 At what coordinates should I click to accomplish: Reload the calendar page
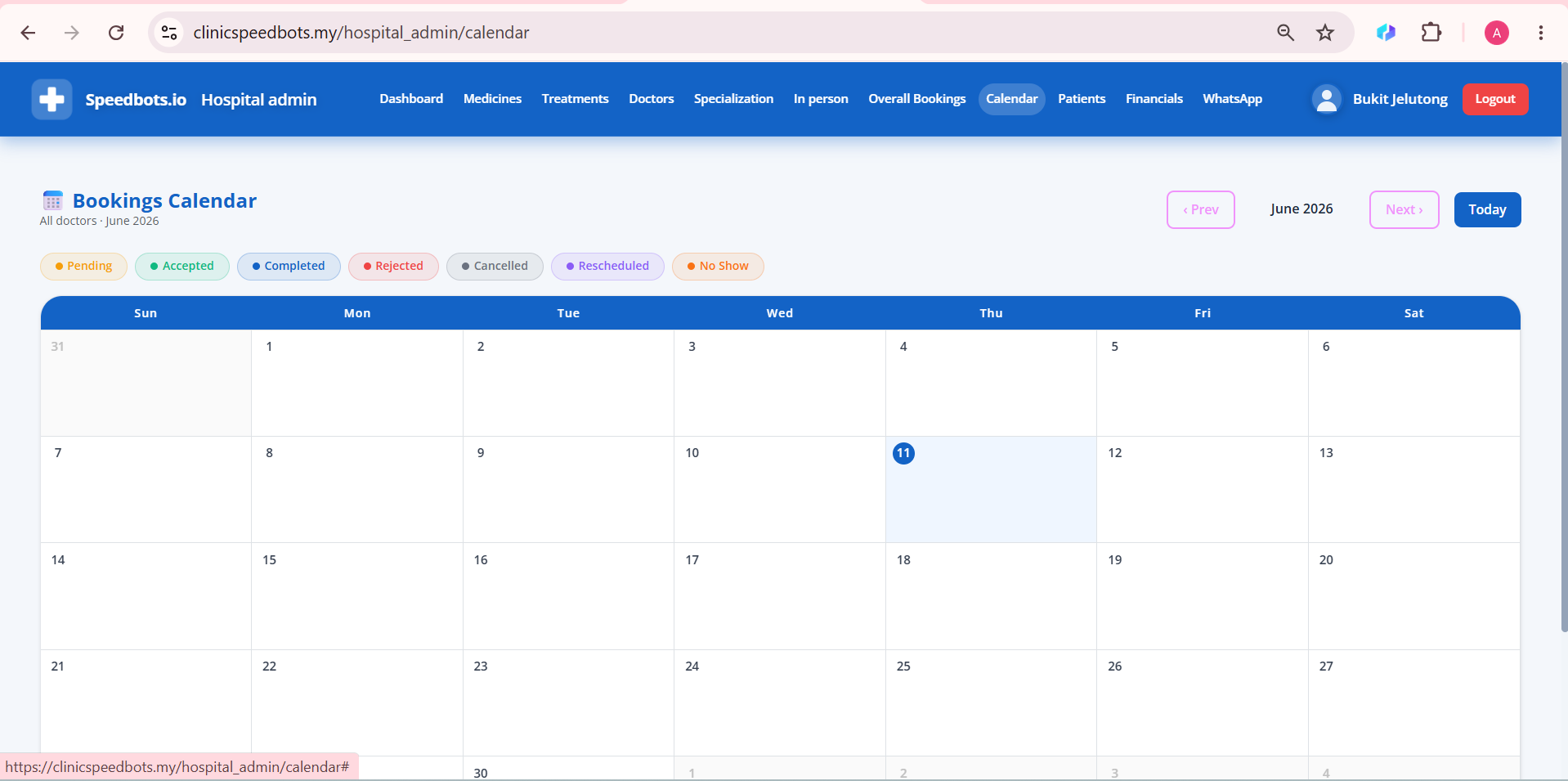(116, 33)
